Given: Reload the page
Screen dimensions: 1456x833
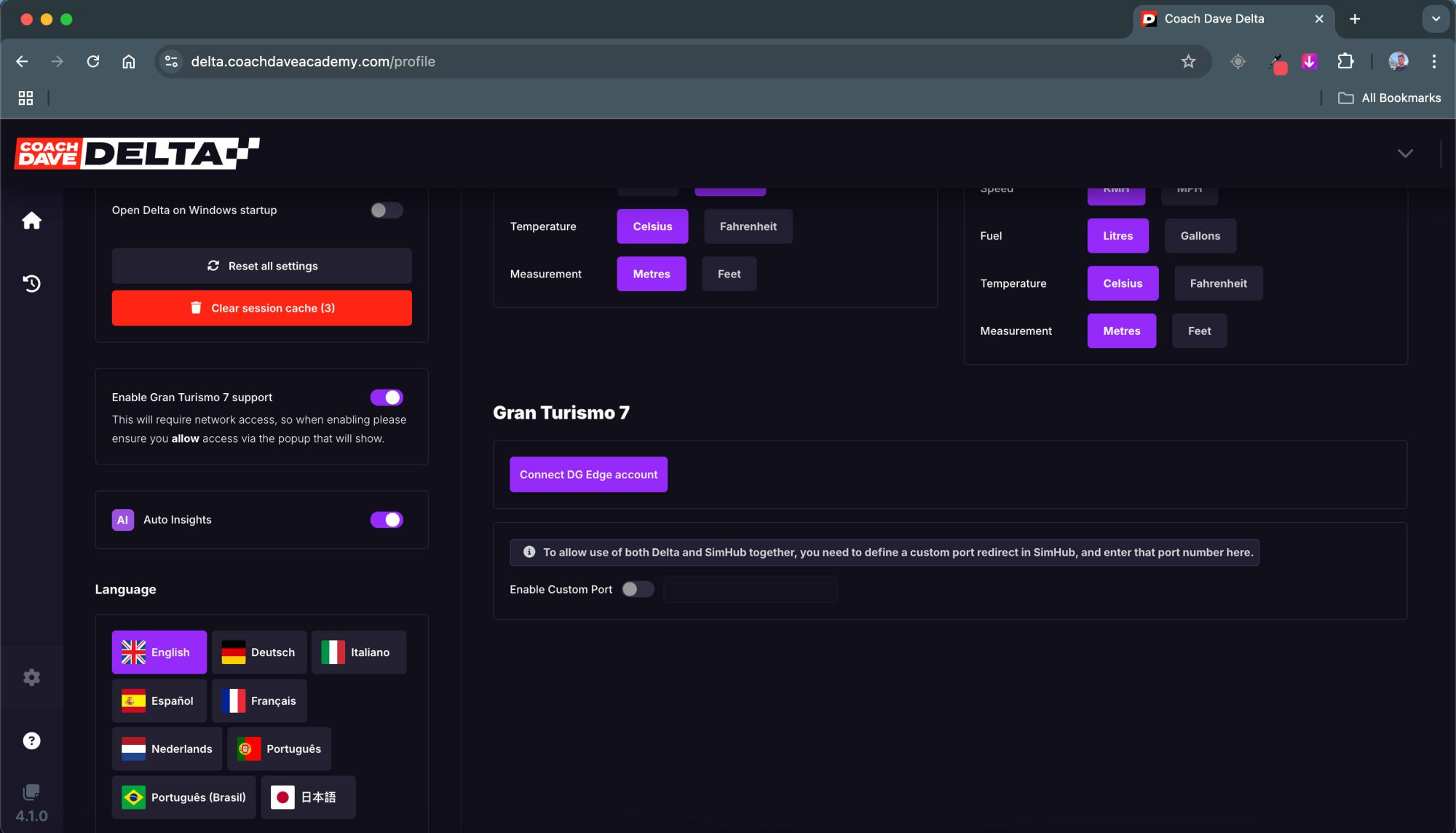Looking at the screenshot, I should 92,61.
